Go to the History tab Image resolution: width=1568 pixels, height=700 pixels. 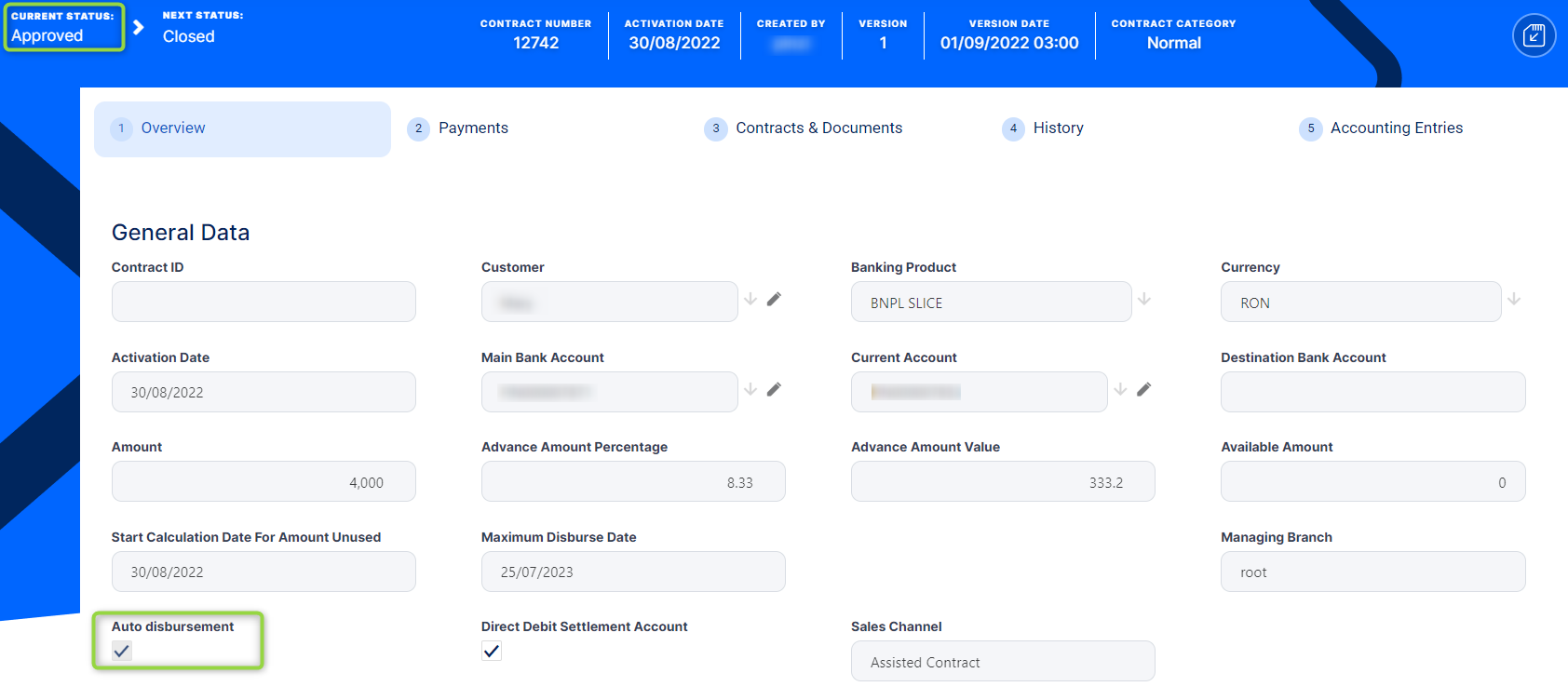[1058, 128]
